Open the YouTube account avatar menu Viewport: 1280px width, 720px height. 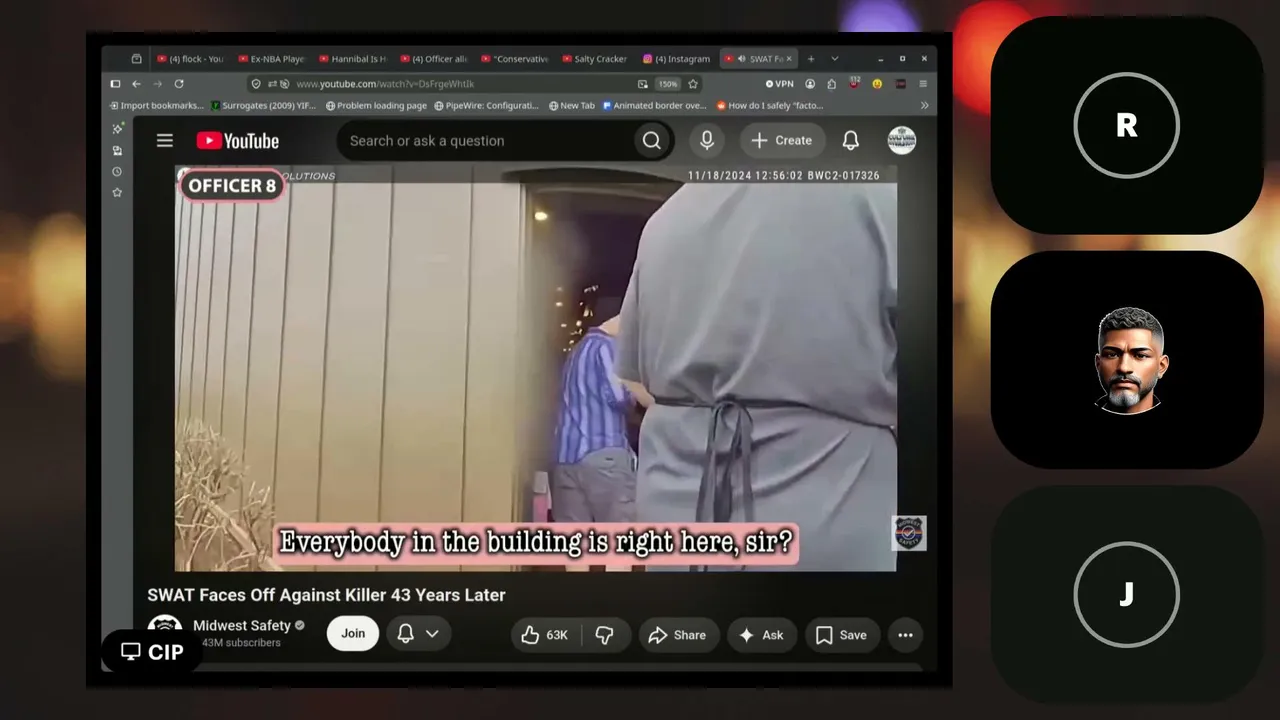click(x=902, y=141)
